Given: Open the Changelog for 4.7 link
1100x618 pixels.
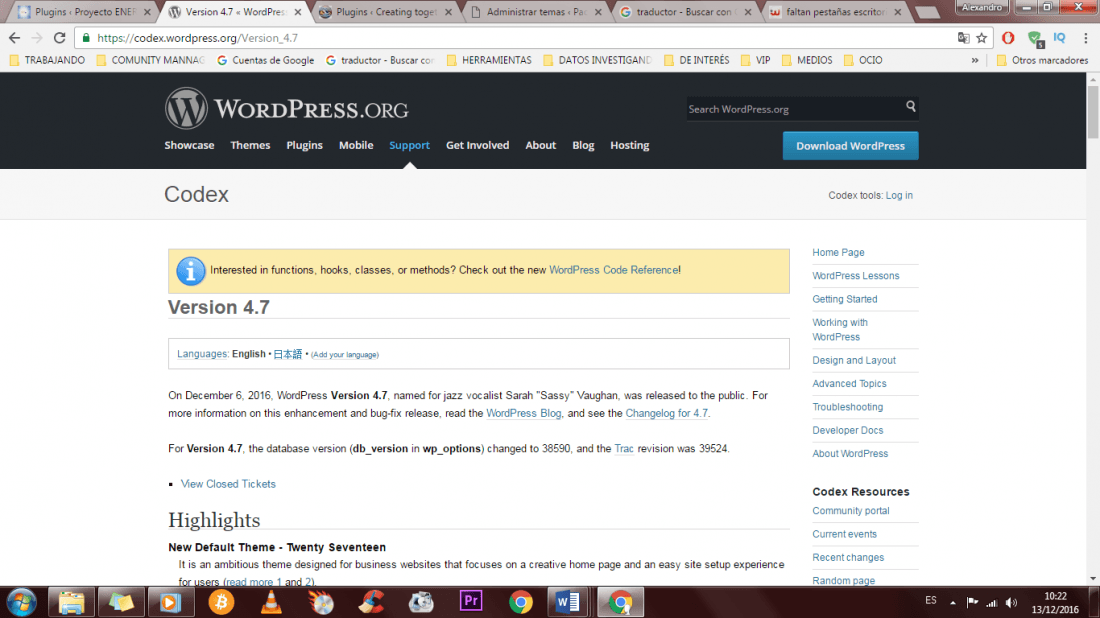Looking at the screenshot, I should pos(666,413).
